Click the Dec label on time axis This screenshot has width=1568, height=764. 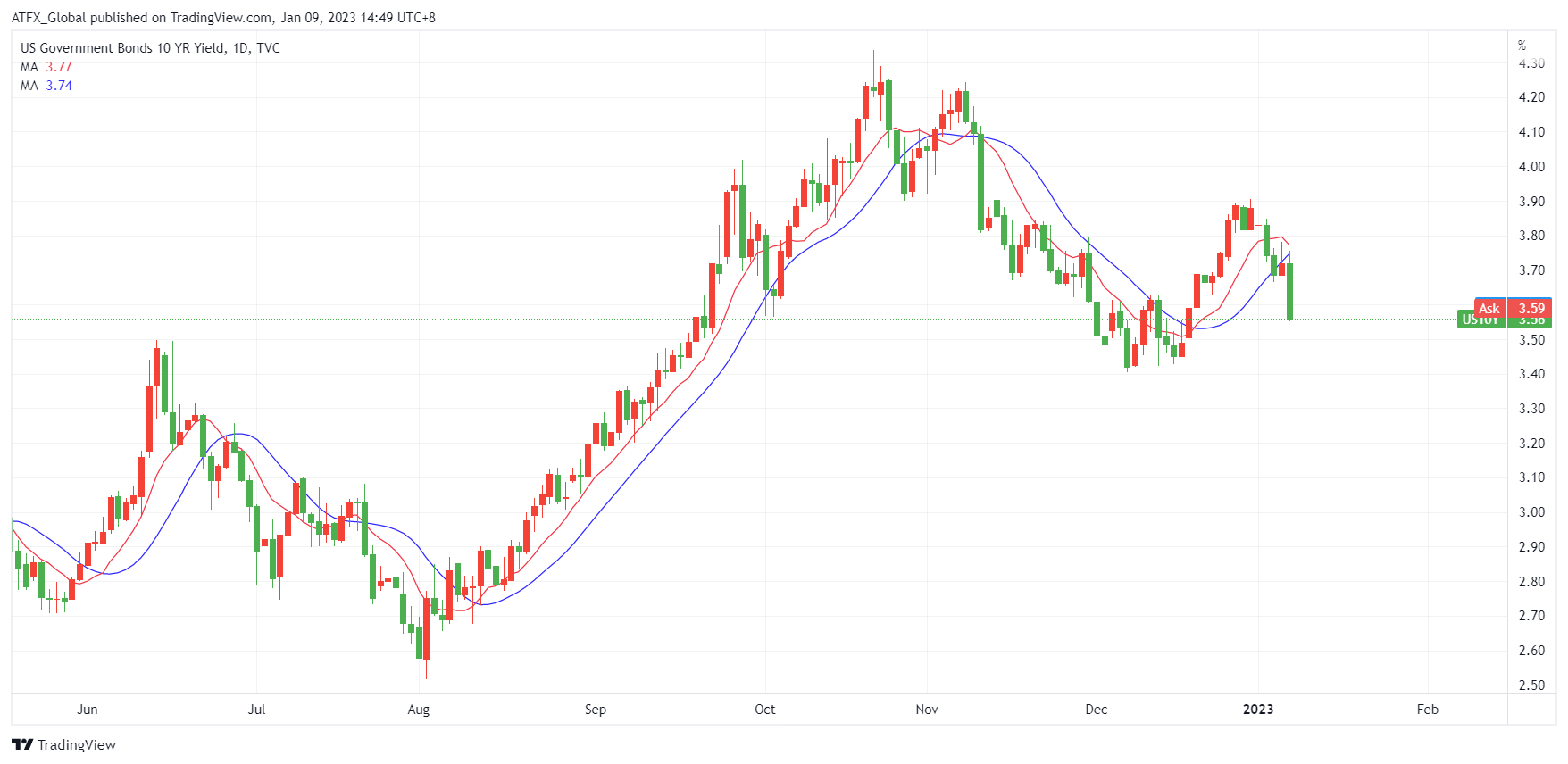[x=1096, y=710]
